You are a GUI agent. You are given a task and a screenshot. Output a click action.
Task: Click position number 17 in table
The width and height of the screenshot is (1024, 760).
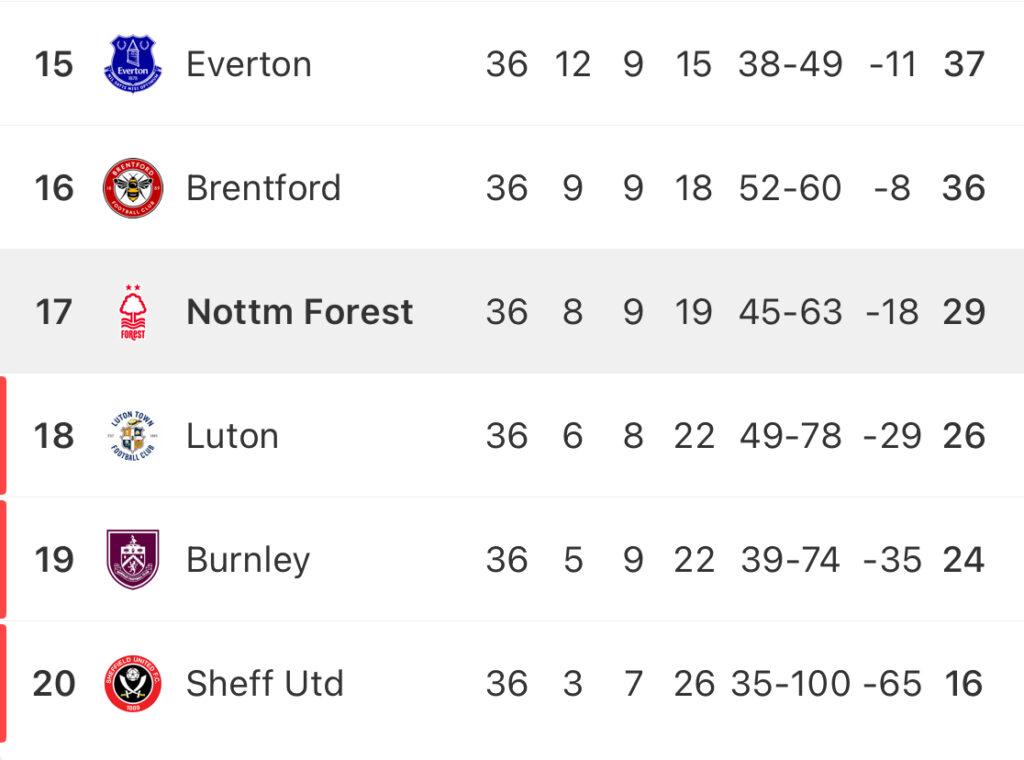[x=54, y=312]
